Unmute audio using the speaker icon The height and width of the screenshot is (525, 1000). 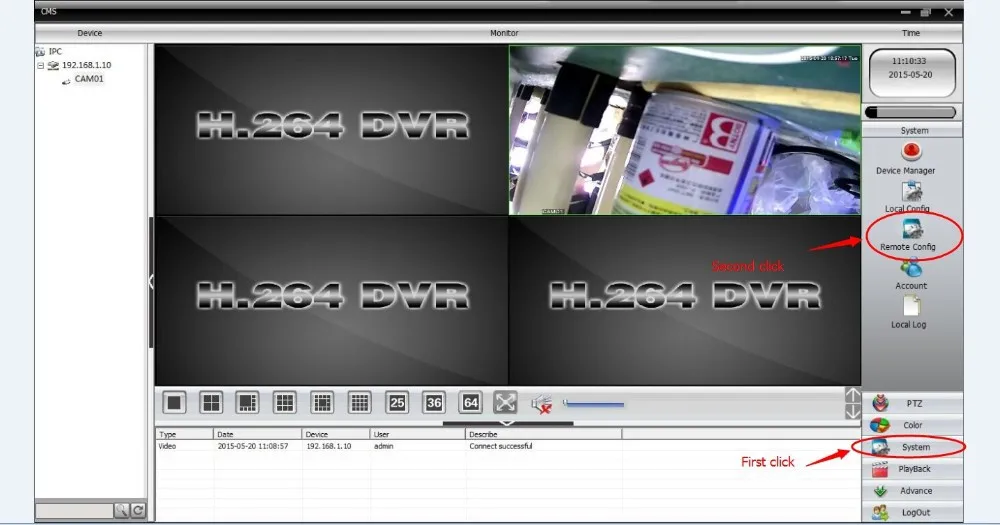tap(541, 403)
